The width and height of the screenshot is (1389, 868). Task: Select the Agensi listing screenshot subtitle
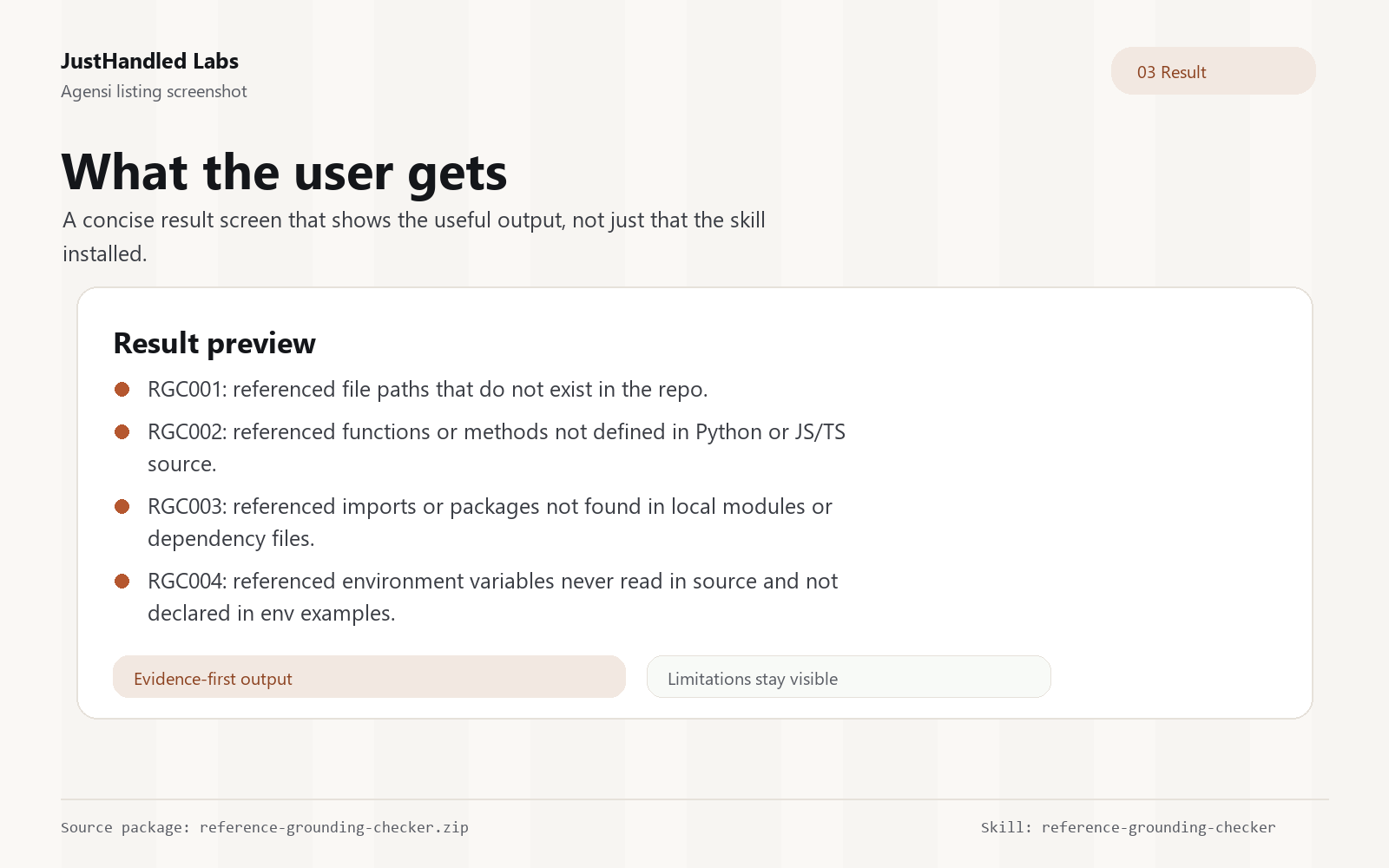tap(154, 91)
